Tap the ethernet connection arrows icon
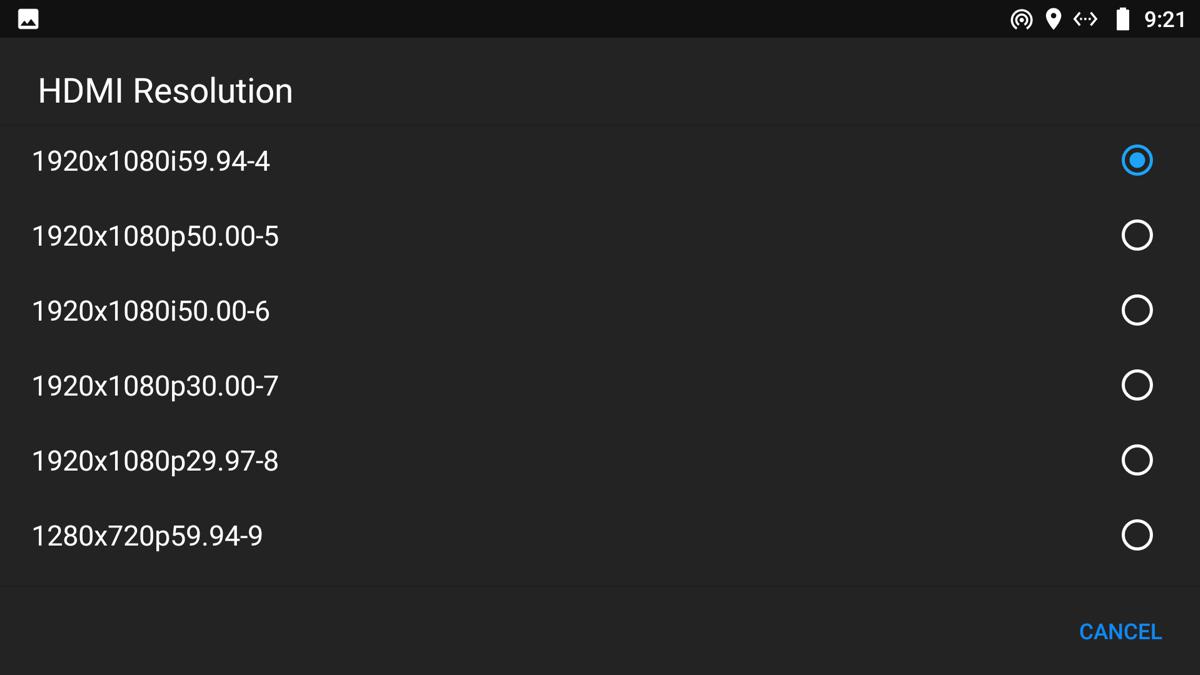 (x=1085, y=19)
